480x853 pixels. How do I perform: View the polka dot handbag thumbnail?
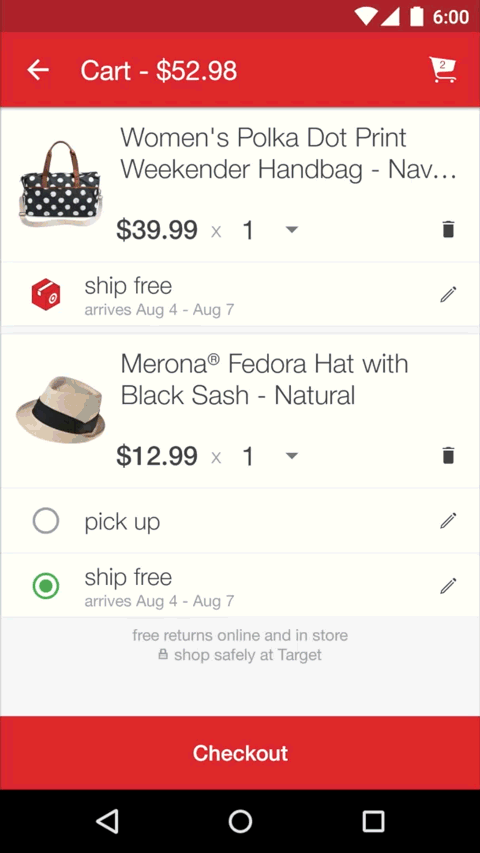(x=60, y=184)
